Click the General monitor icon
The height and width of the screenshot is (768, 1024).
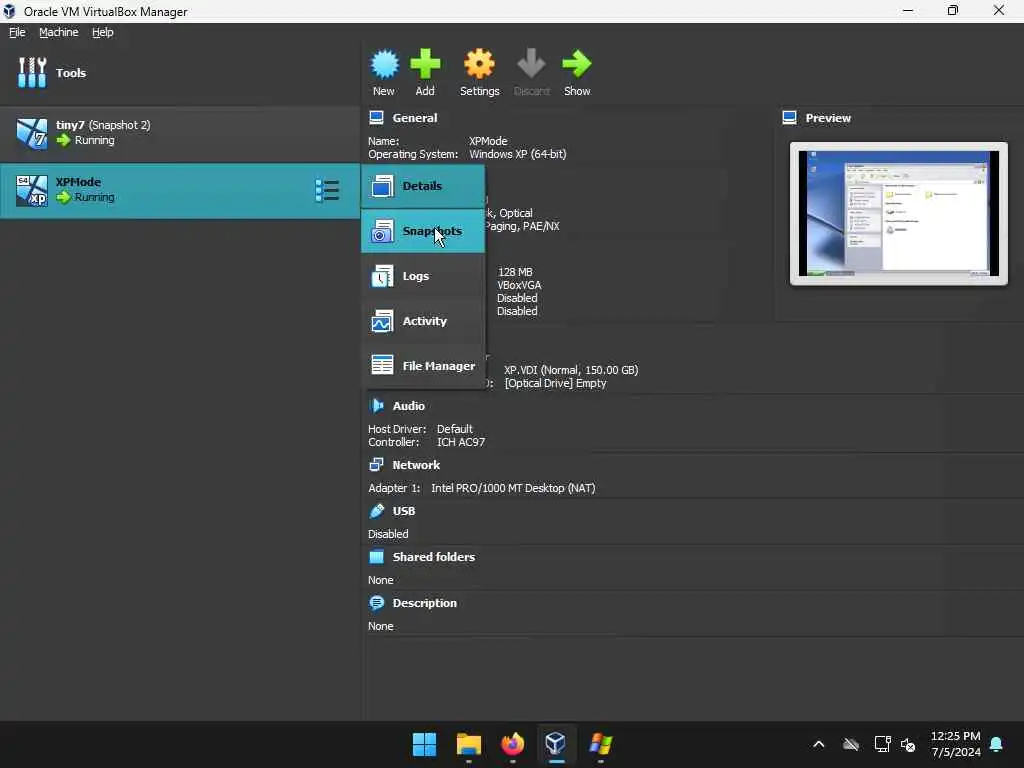point(377,118)
